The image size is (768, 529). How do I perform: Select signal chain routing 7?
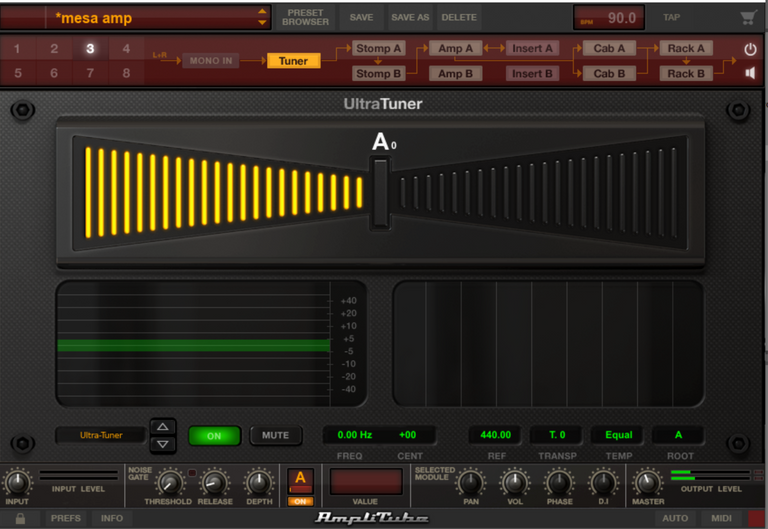[x=90, y=73]
